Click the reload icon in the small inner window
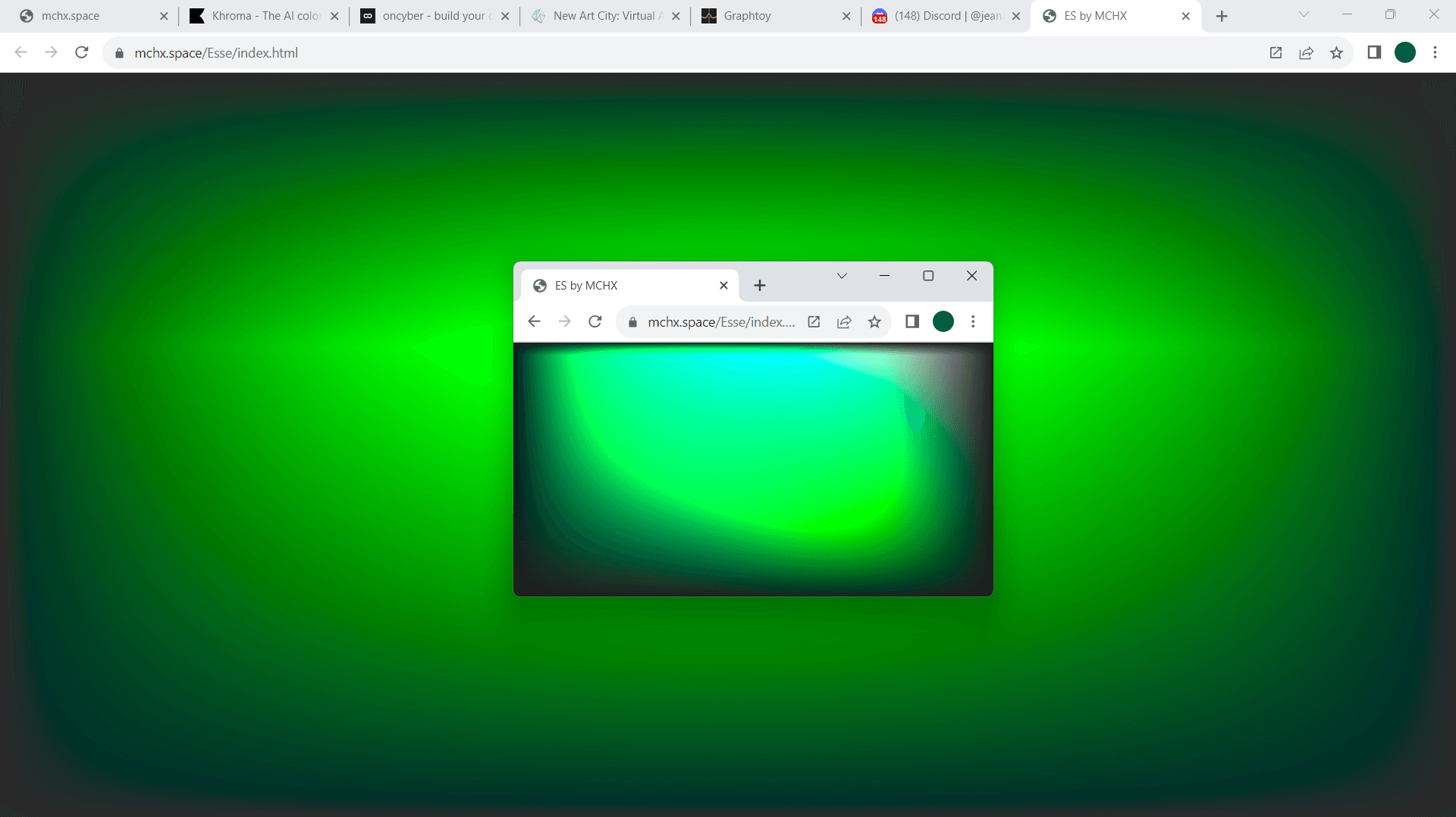The image size is (1456, 817). pyautogui.click(x=595, y=321)
